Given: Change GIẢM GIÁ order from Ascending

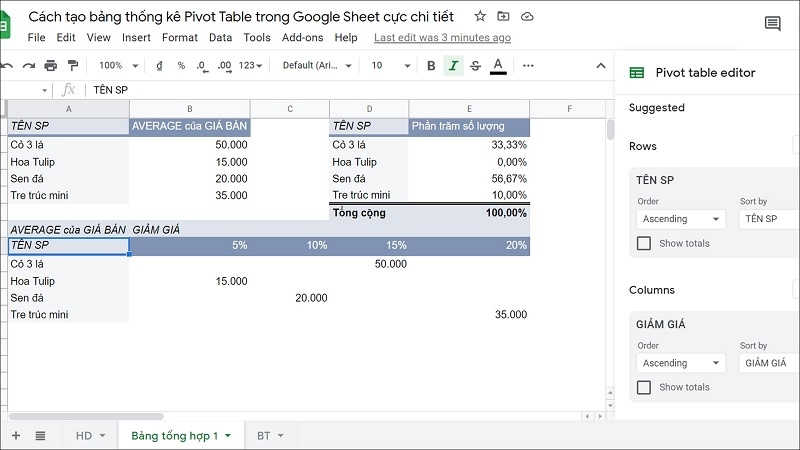Looking at the screenshot, I should [681, 363].
